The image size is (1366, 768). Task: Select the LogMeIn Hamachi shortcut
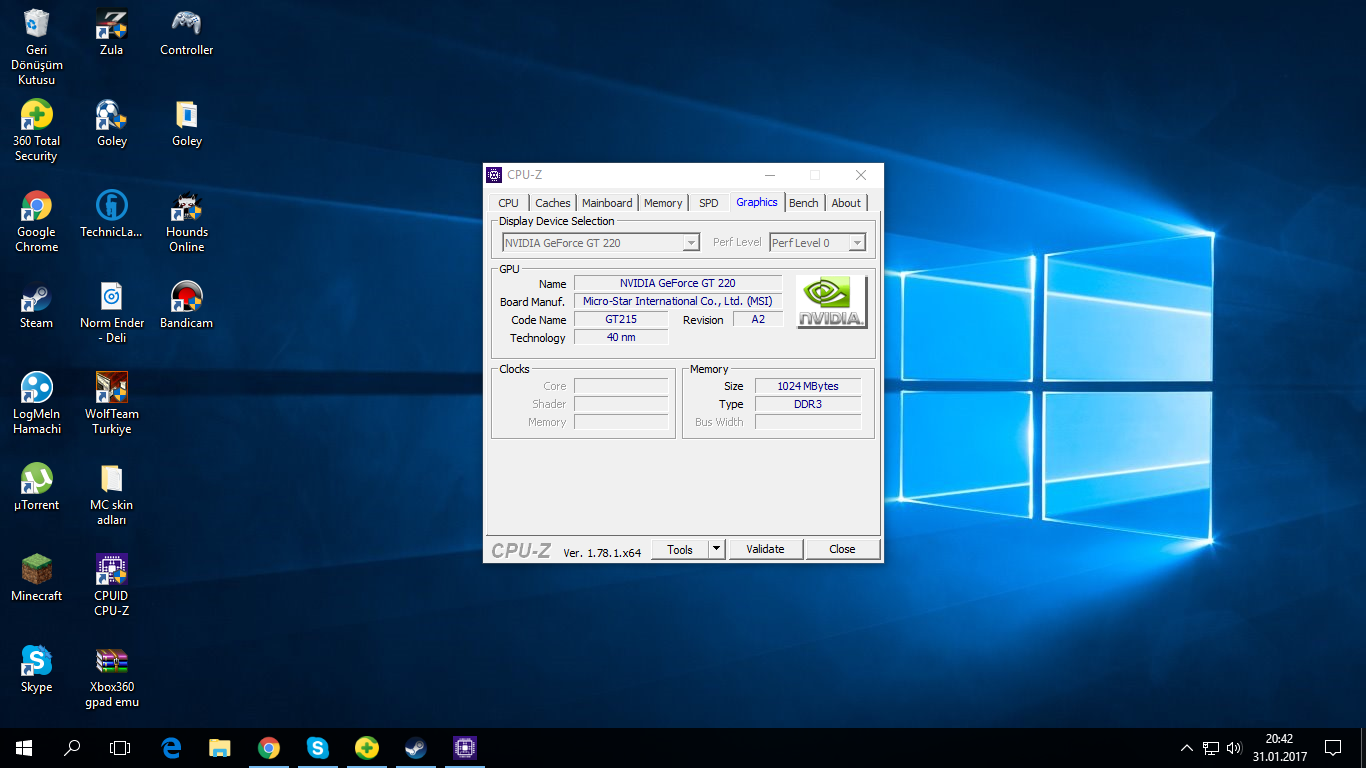[36, 404]
